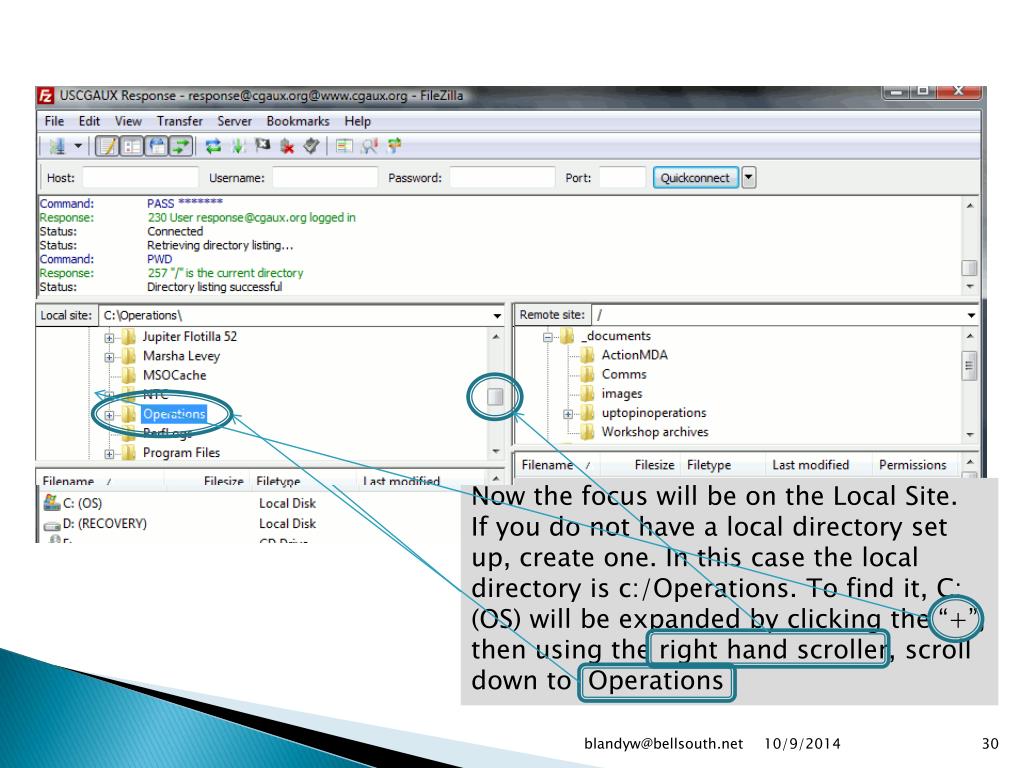This screenshot has height=768, width=1024.
Task: Click the Username input field
Action: [325, 177]
